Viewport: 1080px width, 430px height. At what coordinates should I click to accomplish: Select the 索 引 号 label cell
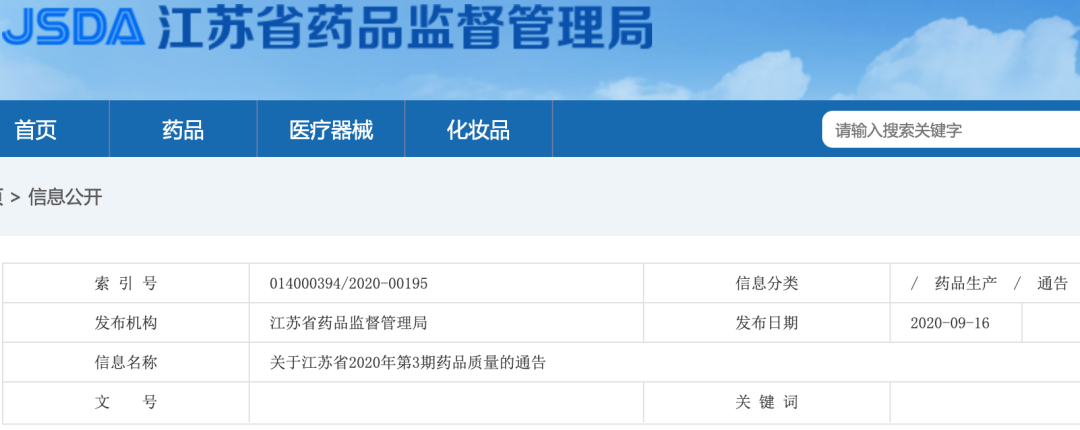coord(126,283)
